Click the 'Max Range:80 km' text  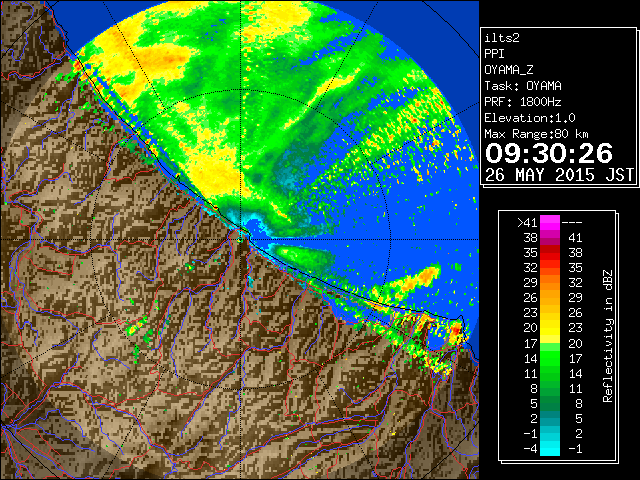click(536, 134)
